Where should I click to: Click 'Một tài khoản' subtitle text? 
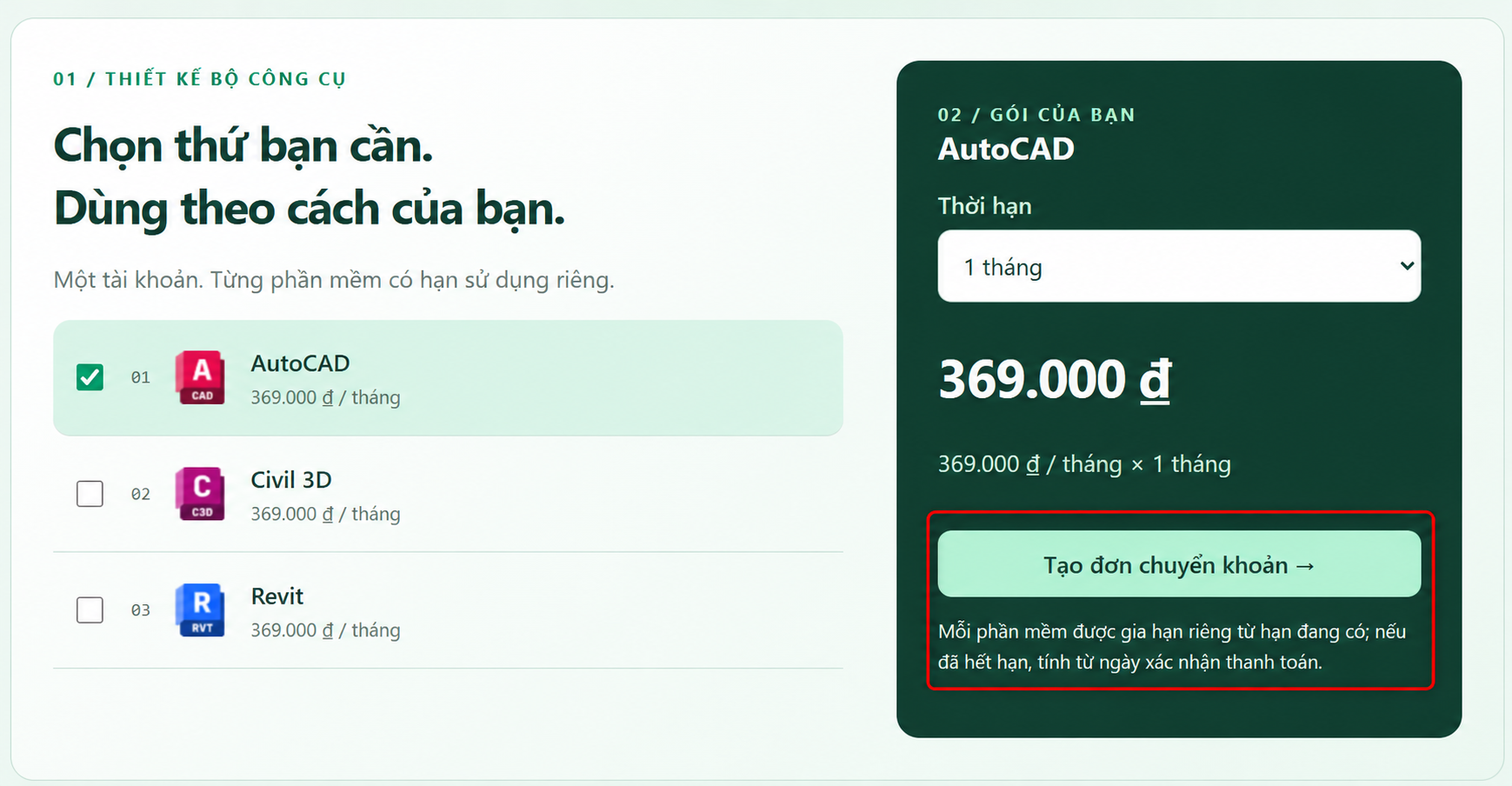(x=334, y=280)
